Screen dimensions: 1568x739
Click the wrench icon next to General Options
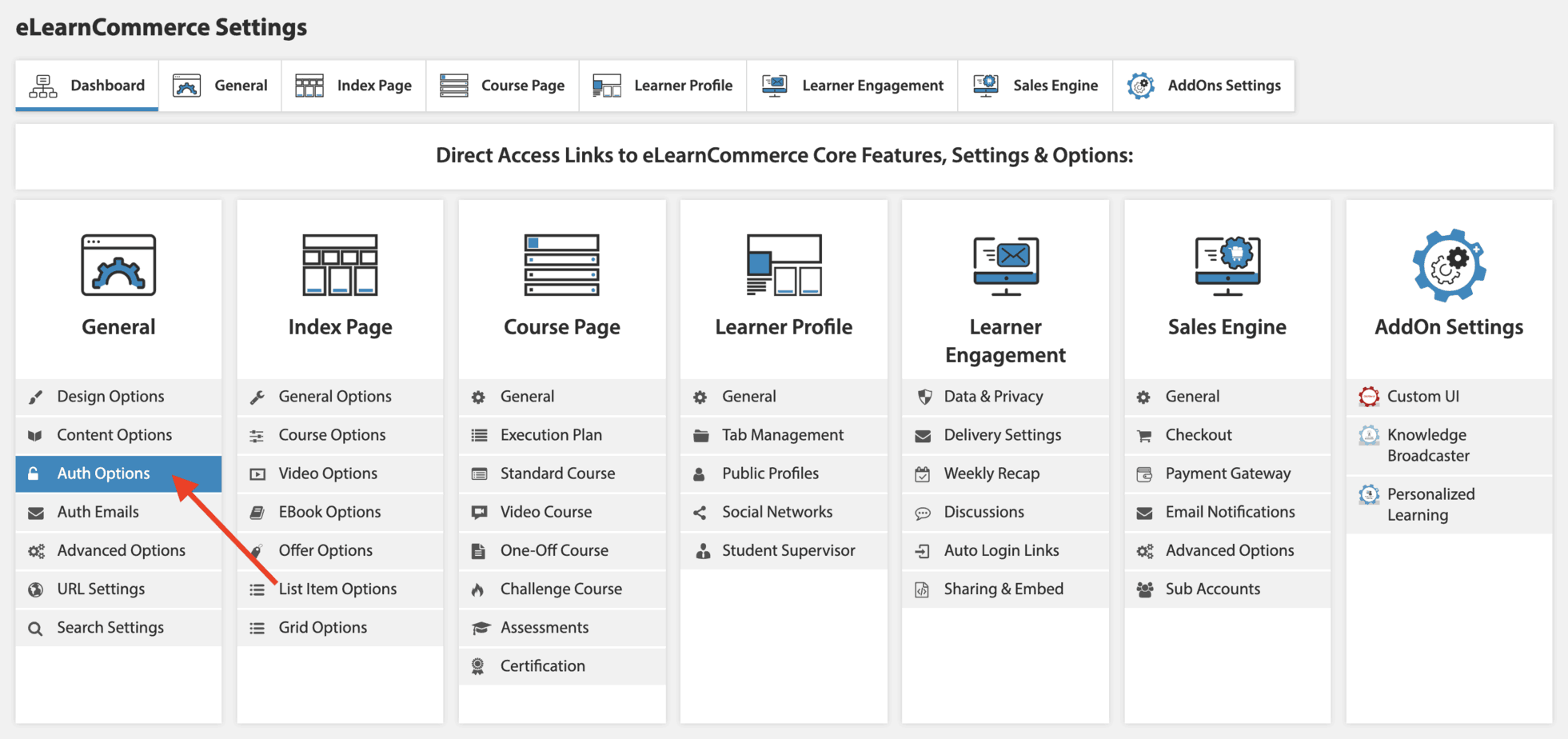[257, 396]
